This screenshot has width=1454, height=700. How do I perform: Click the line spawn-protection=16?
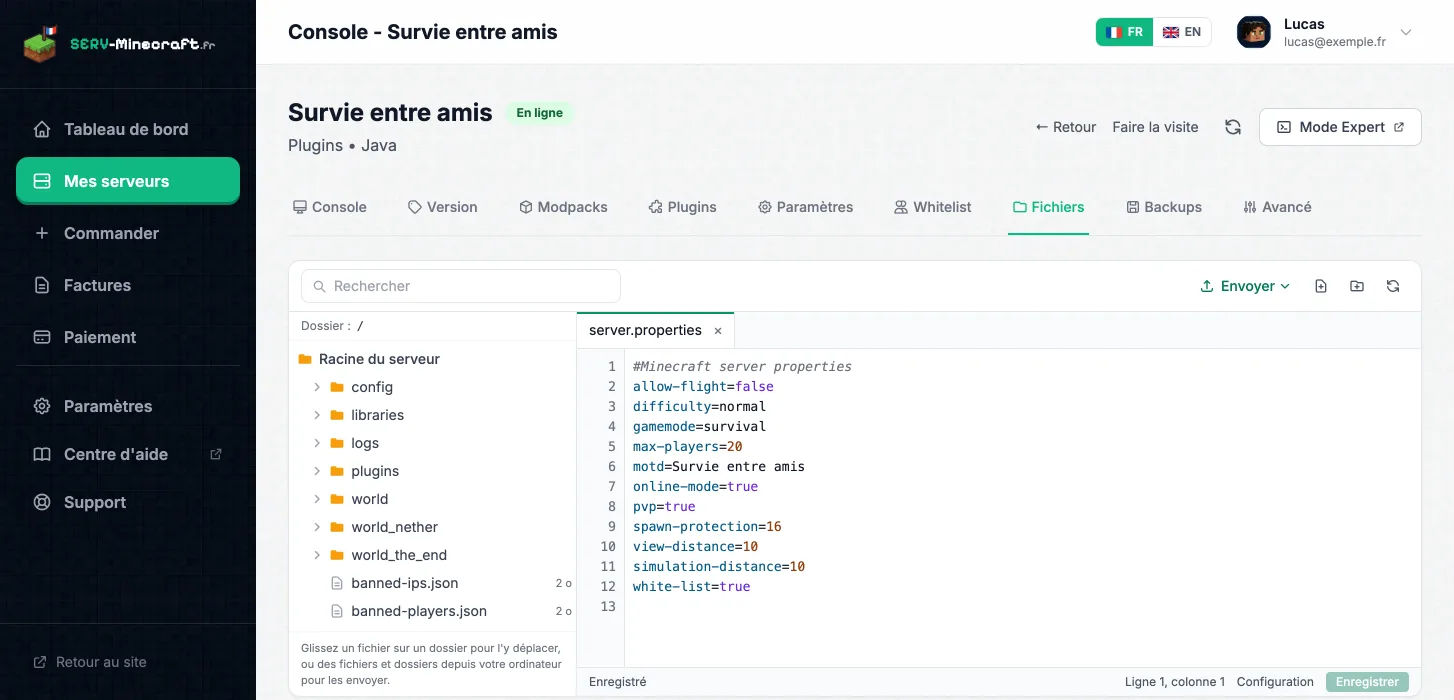[x=707, y=526]
